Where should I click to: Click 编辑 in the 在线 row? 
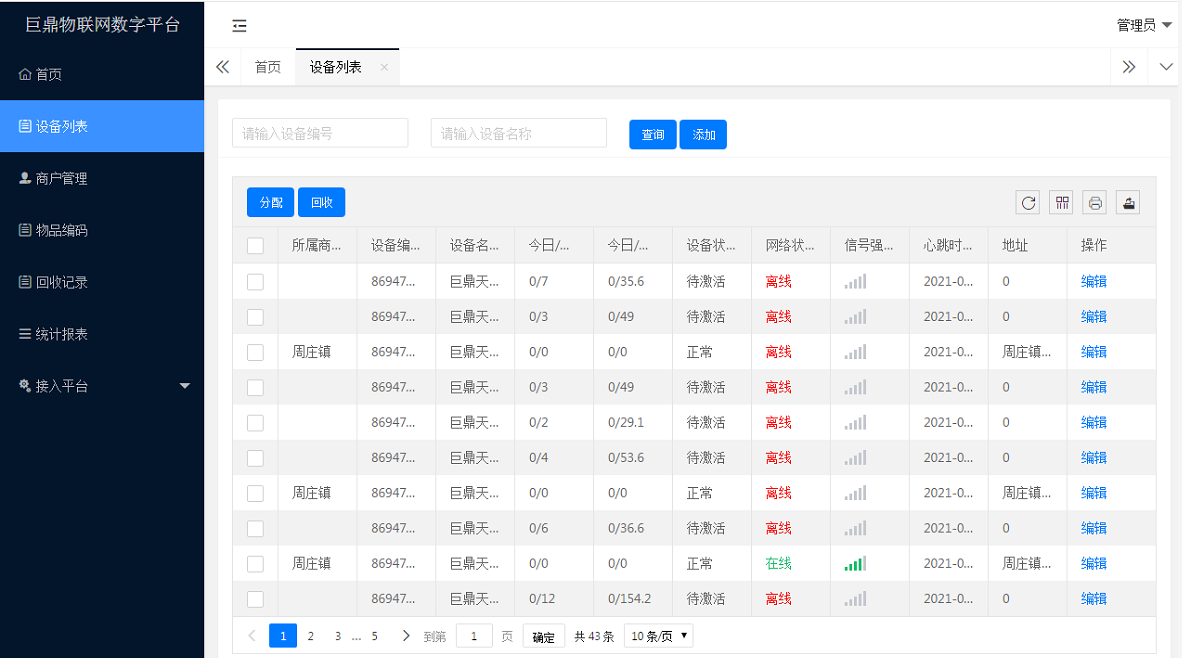point(1094,563)
